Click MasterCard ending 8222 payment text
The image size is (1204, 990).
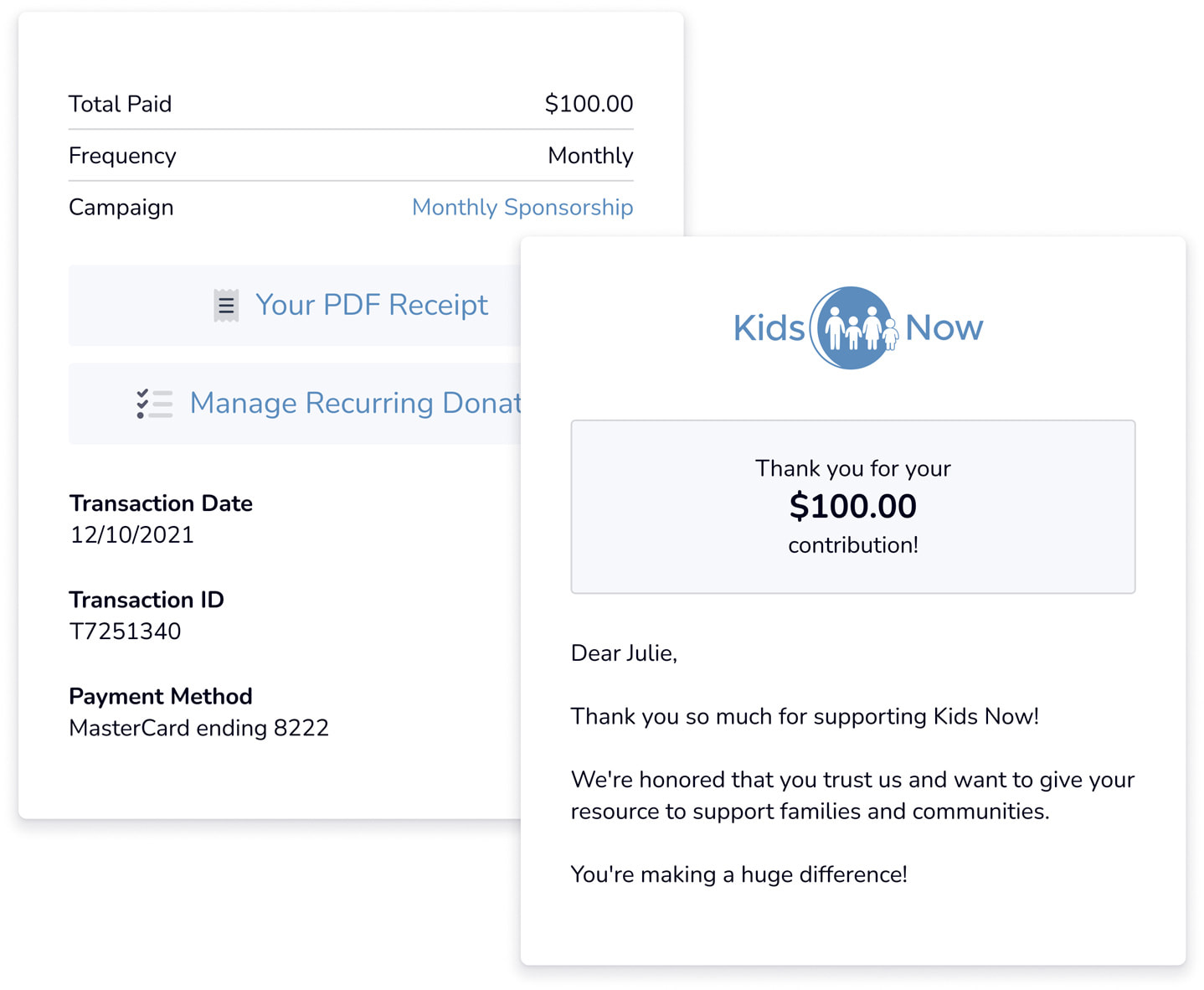tap(198, 728)
